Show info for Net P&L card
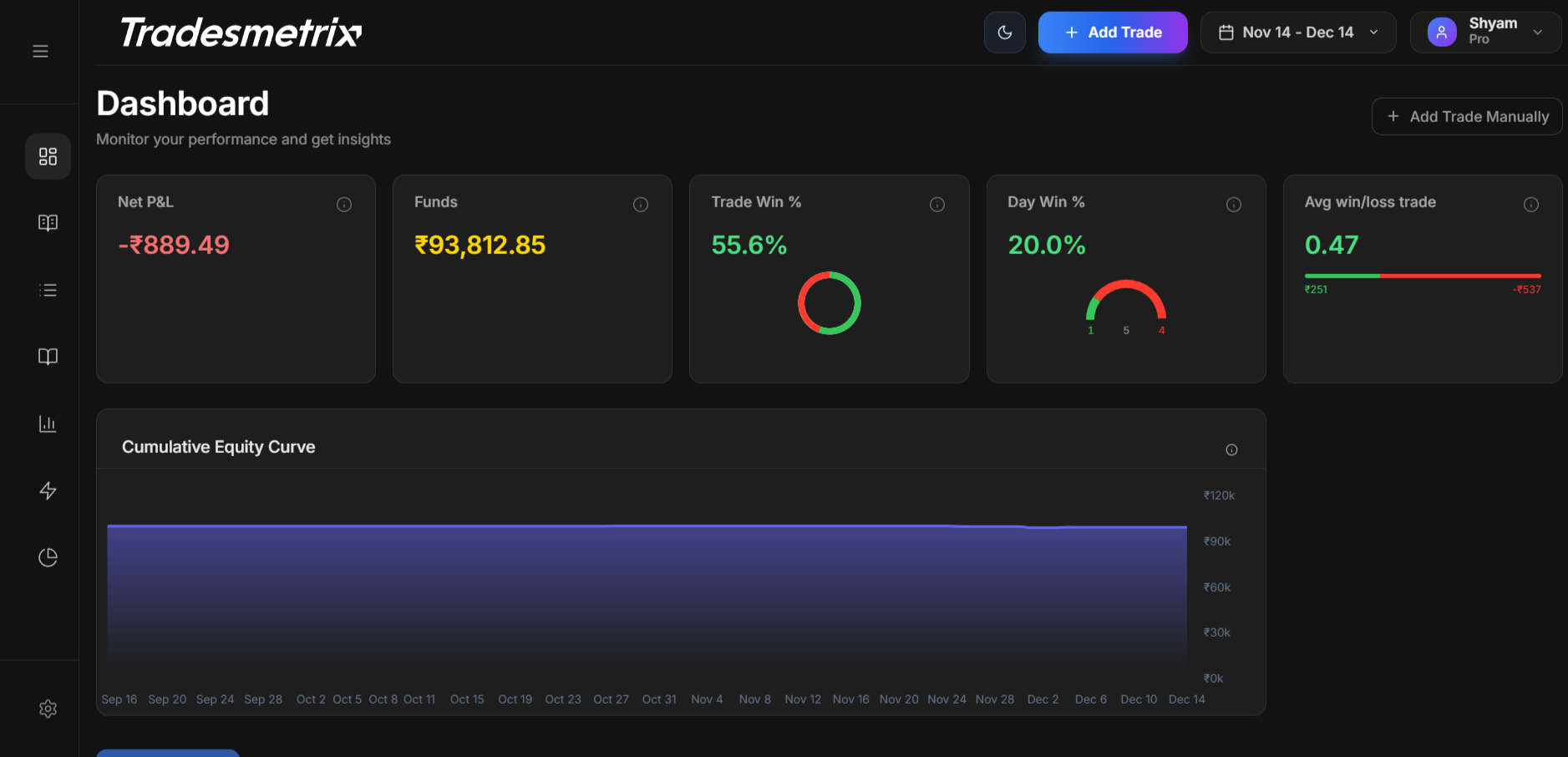 344,205
